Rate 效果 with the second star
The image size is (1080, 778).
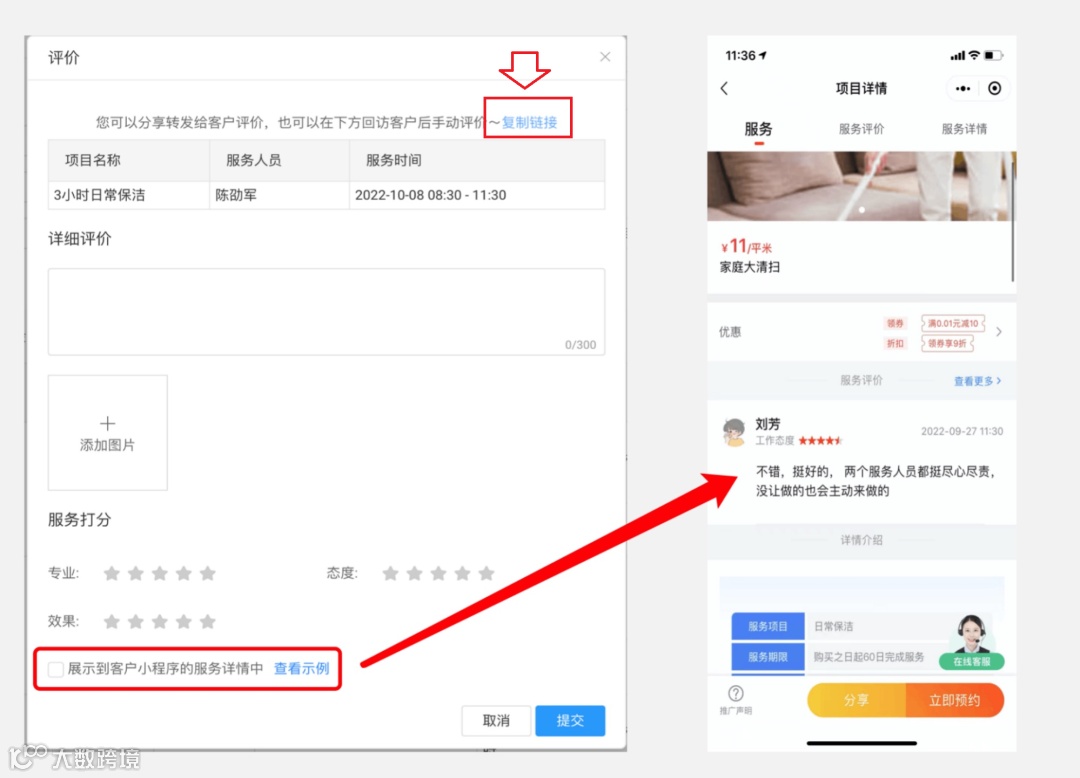pos(136,622)
